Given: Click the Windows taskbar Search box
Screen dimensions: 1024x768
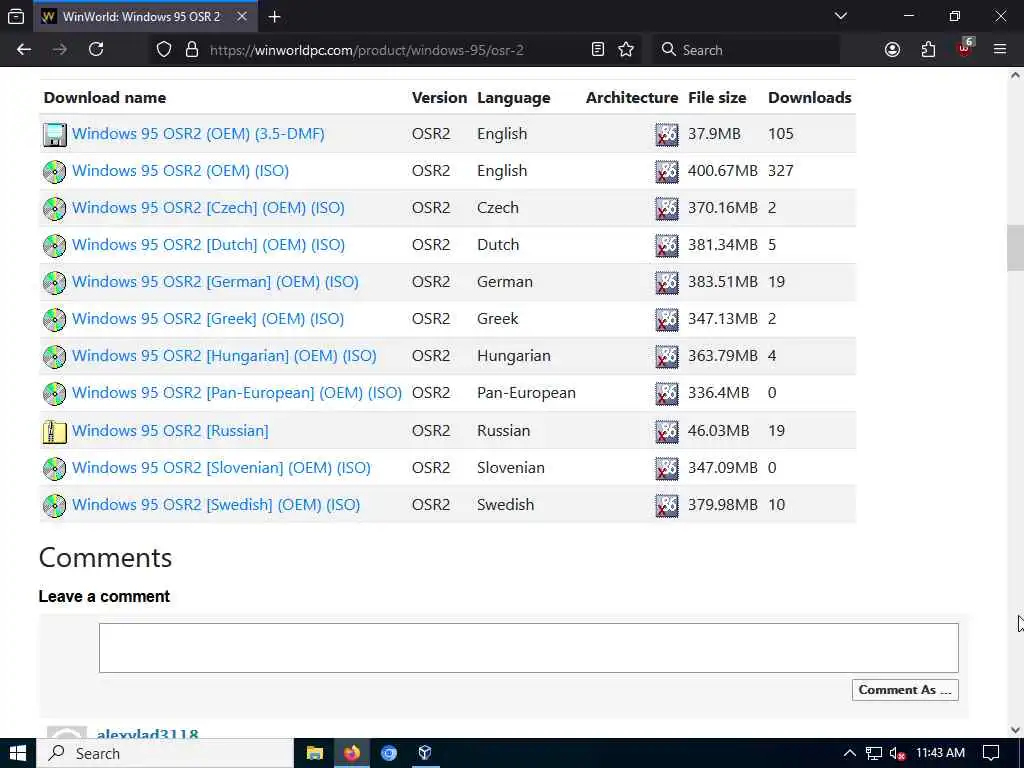Looking at the screenshot, I should 165,754.
